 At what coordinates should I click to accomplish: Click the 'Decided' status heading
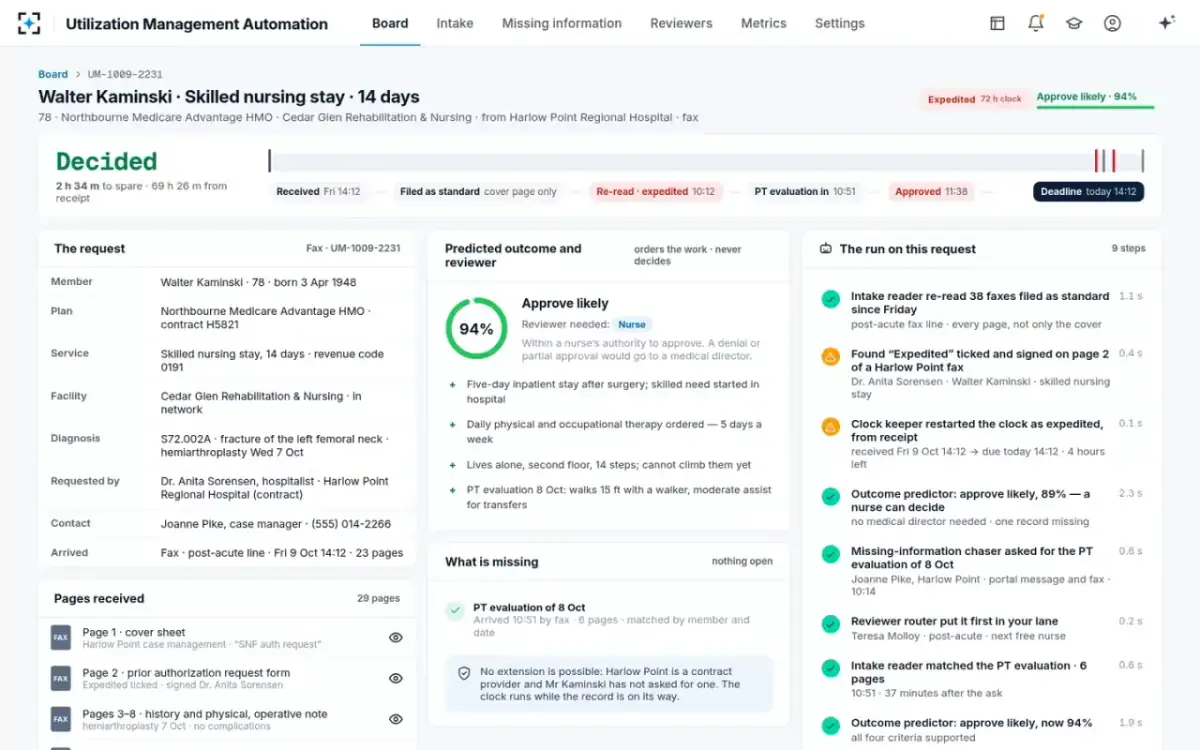coord(106,161)
